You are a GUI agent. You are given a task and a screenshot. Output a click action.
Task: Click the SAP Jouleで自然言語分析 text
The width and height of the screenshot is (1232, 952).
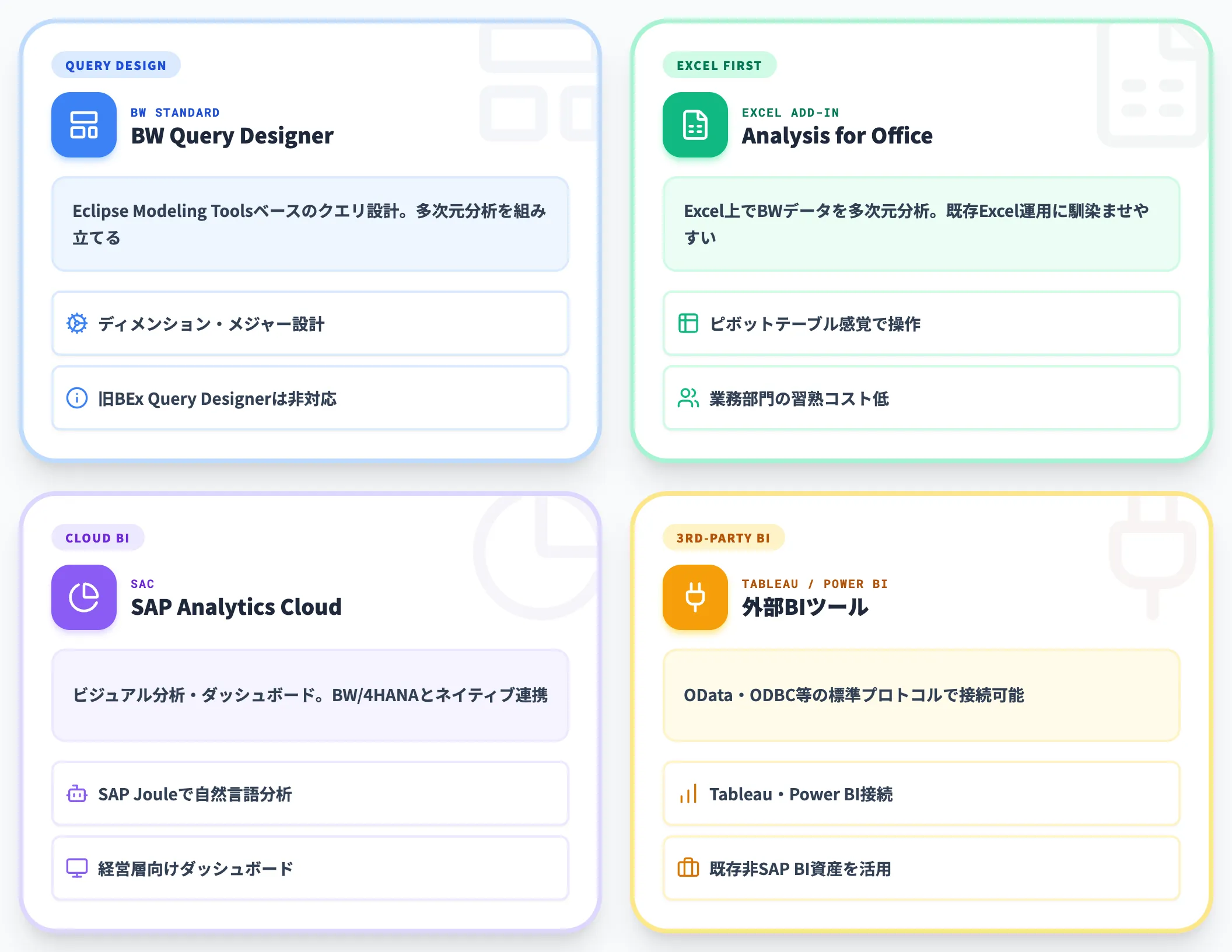point(195,794)
